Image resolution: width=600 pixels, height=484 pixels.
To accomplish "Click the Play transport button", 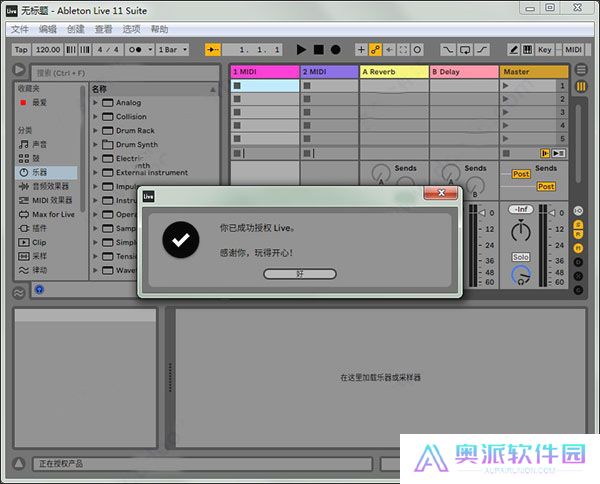I will [301, 50].
